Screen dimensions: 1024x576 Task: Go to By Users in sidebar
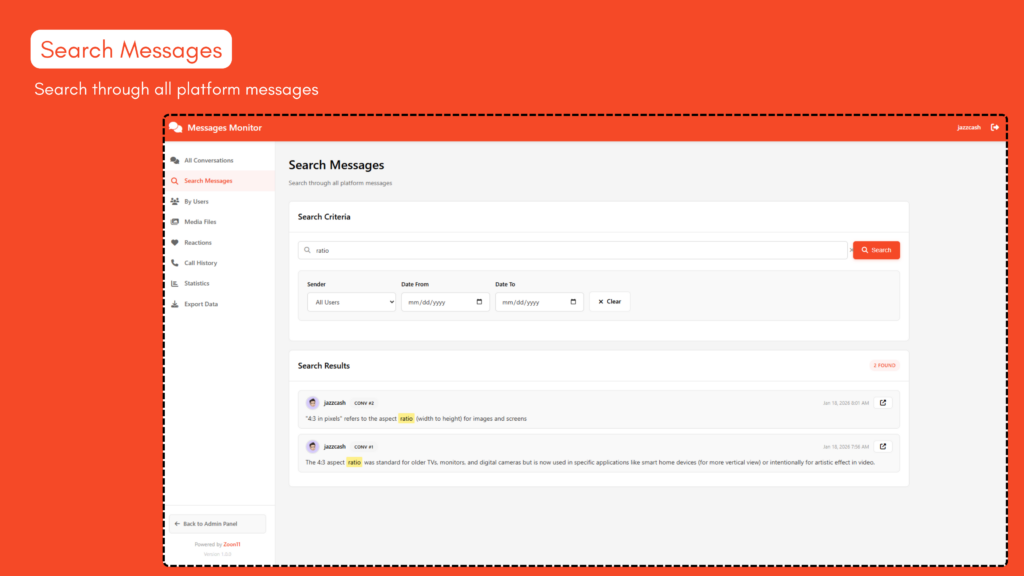(196, 201)
